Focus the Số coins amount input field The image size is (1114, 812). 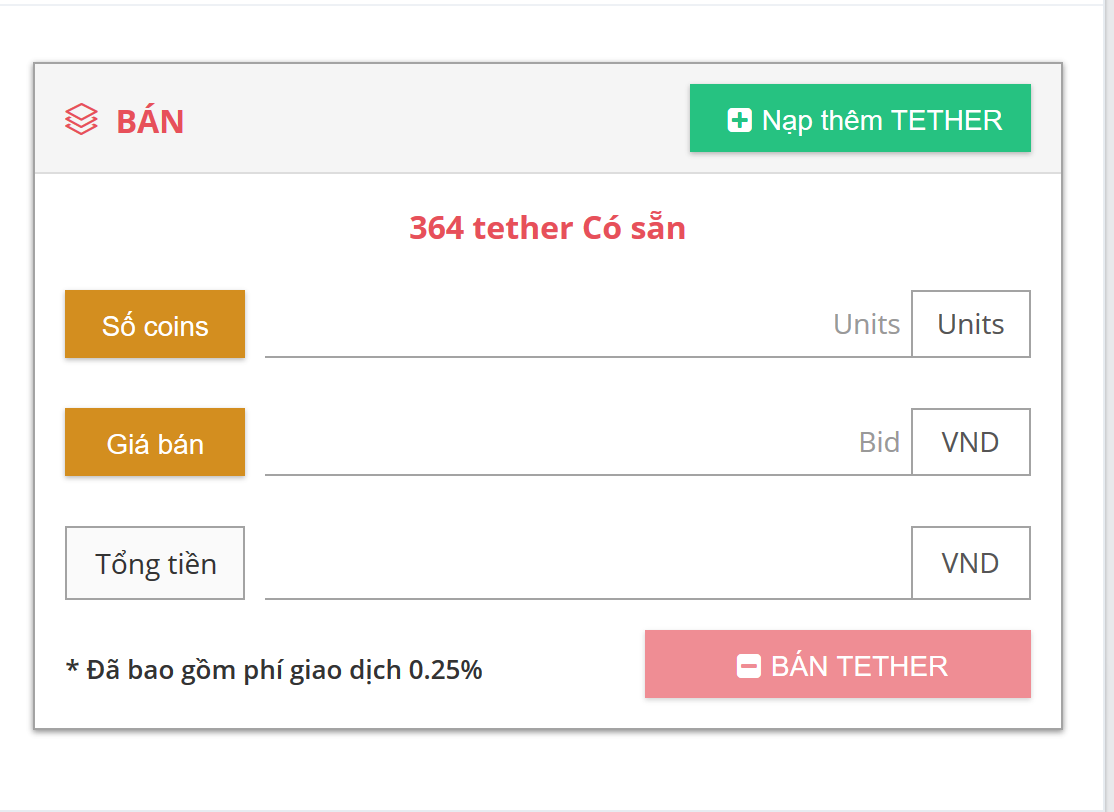pyautogui.click(x=540, y=325)
